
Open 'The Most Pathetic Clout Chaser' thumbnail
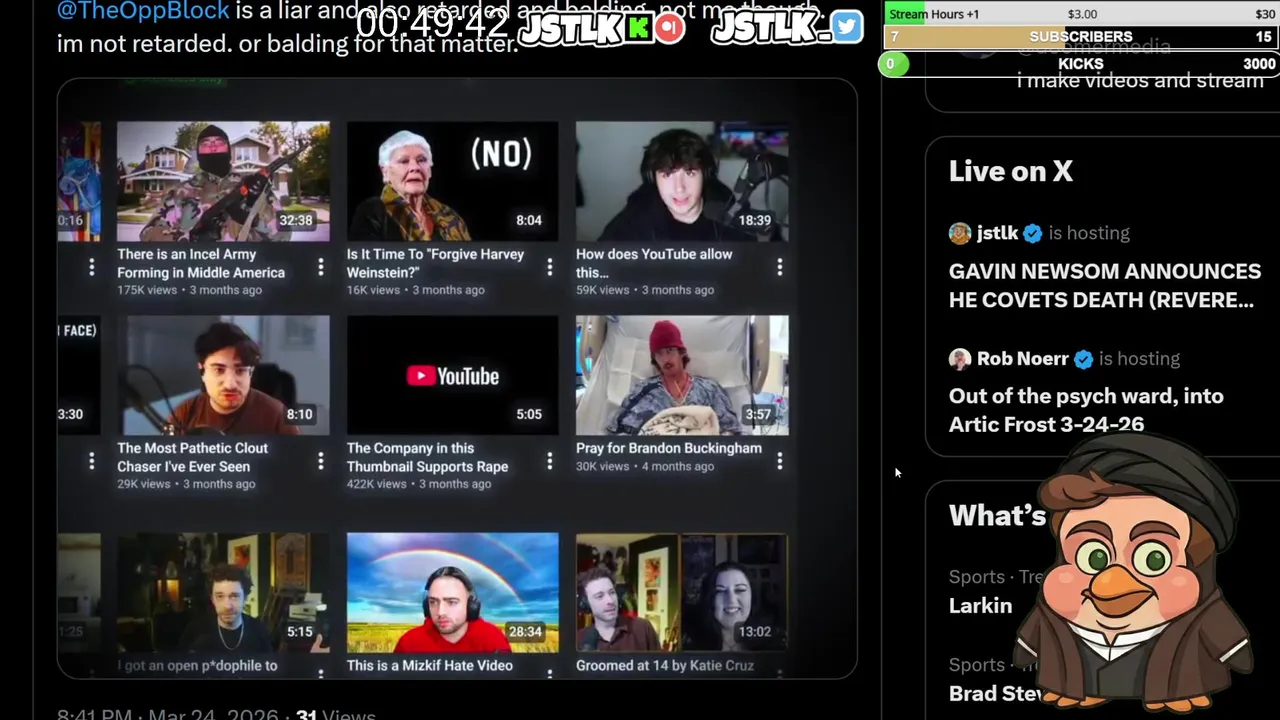click(223, 375)
